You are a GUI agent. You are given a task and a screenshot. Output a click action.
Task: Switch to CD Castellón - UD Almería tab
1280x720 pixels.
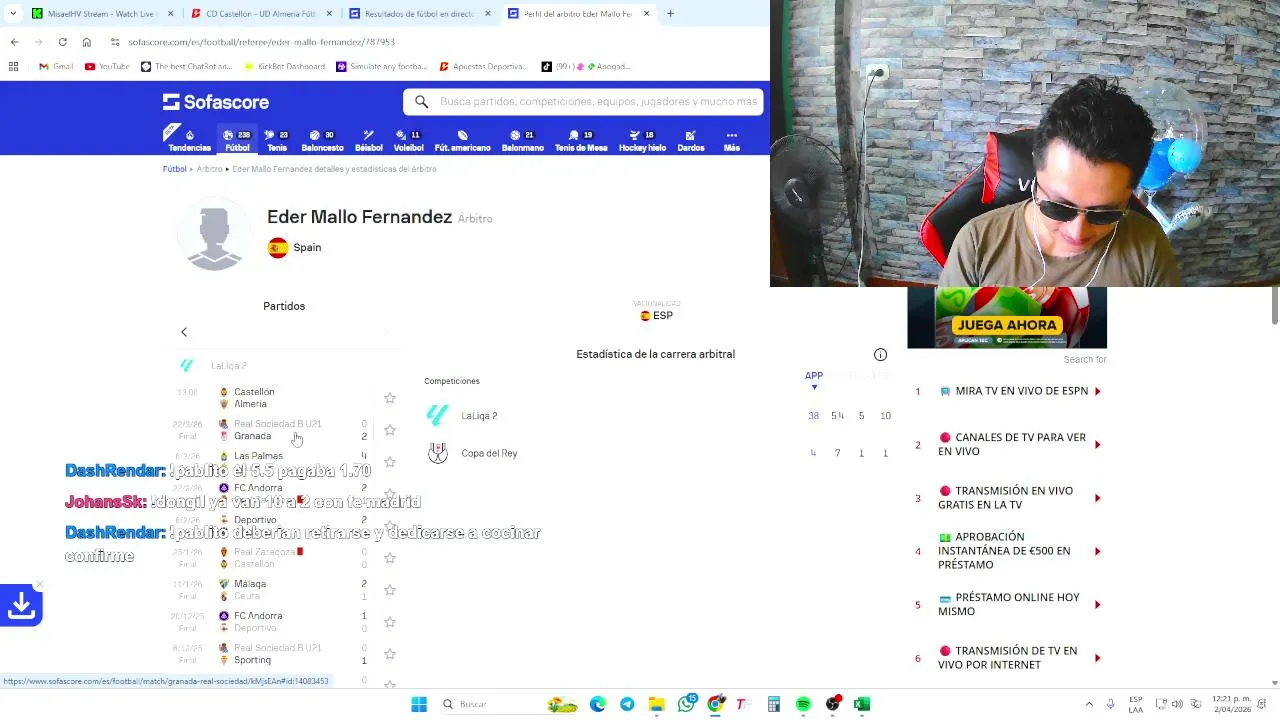[262, 14]
